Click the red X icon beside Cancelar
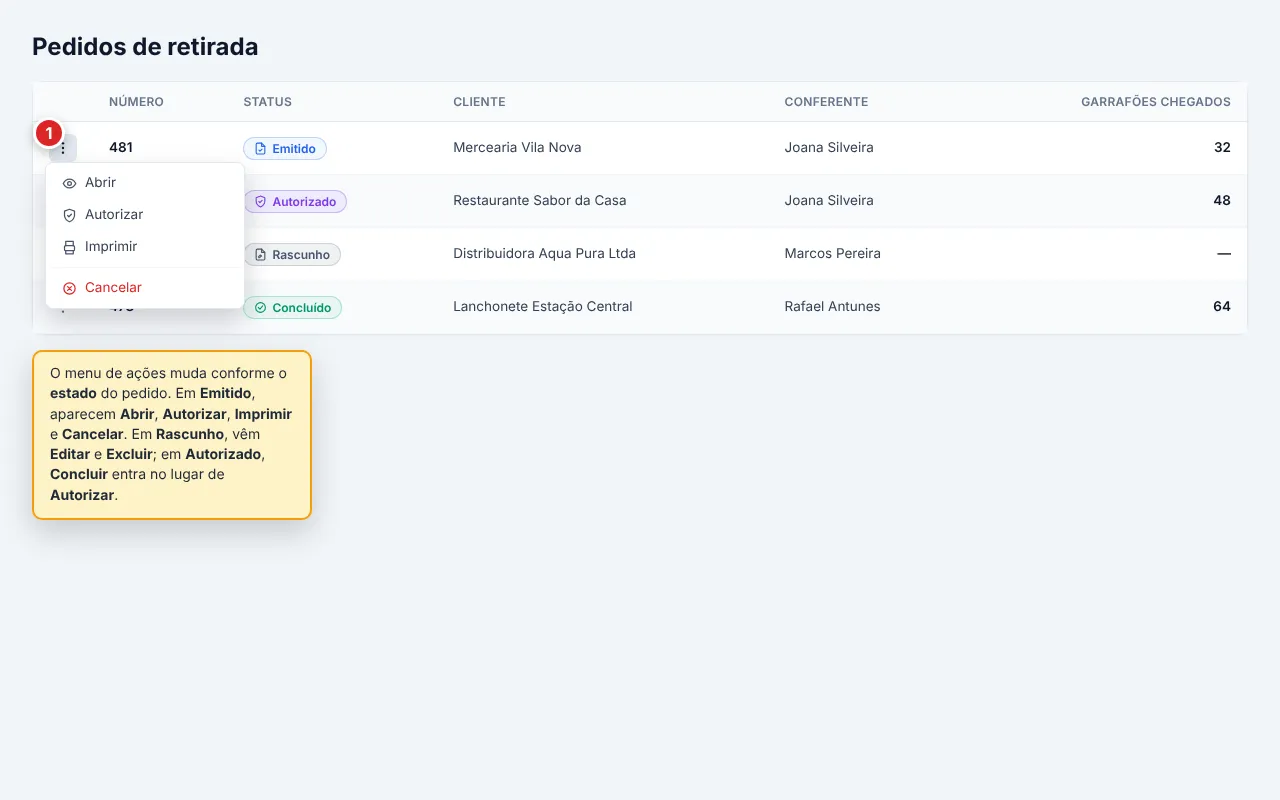The width and height of the screenshot is (1280, 800). (x=69, y=288)
